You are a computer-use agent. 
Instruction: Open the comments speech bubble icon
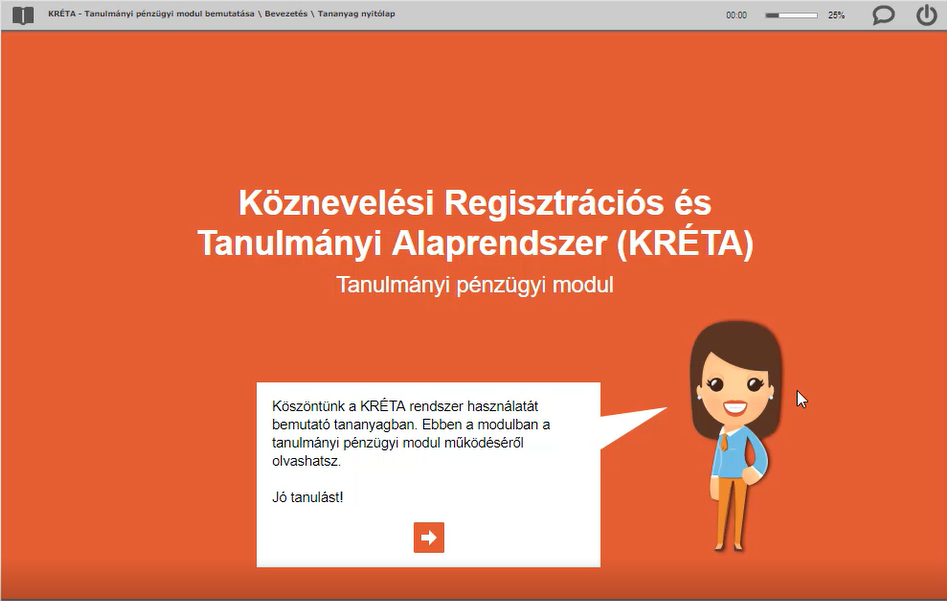883,14
